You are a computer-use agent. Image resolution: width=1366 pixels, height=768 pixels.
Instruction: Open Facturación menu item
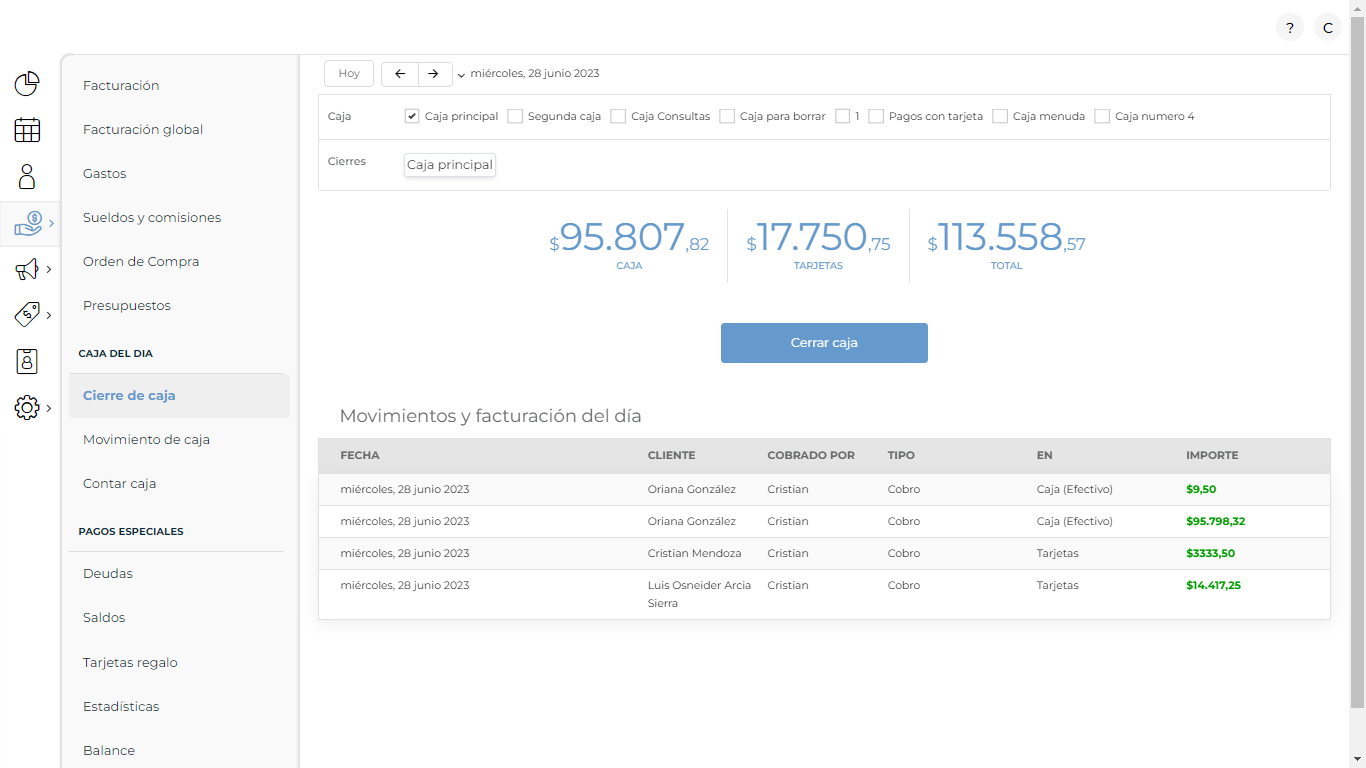(121, 86)
